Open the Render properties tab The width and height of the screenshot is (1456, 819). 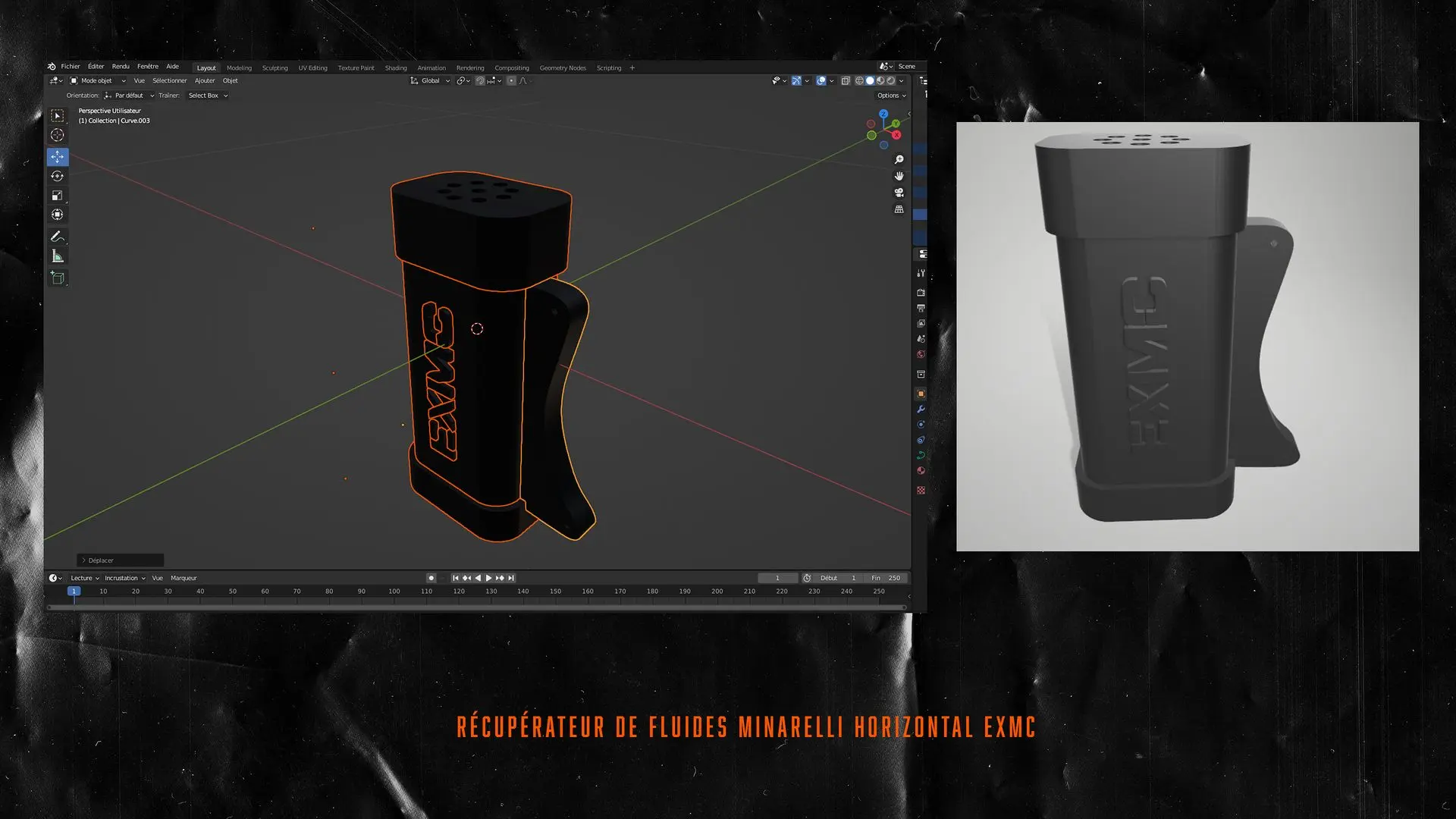tap(921, 293)
